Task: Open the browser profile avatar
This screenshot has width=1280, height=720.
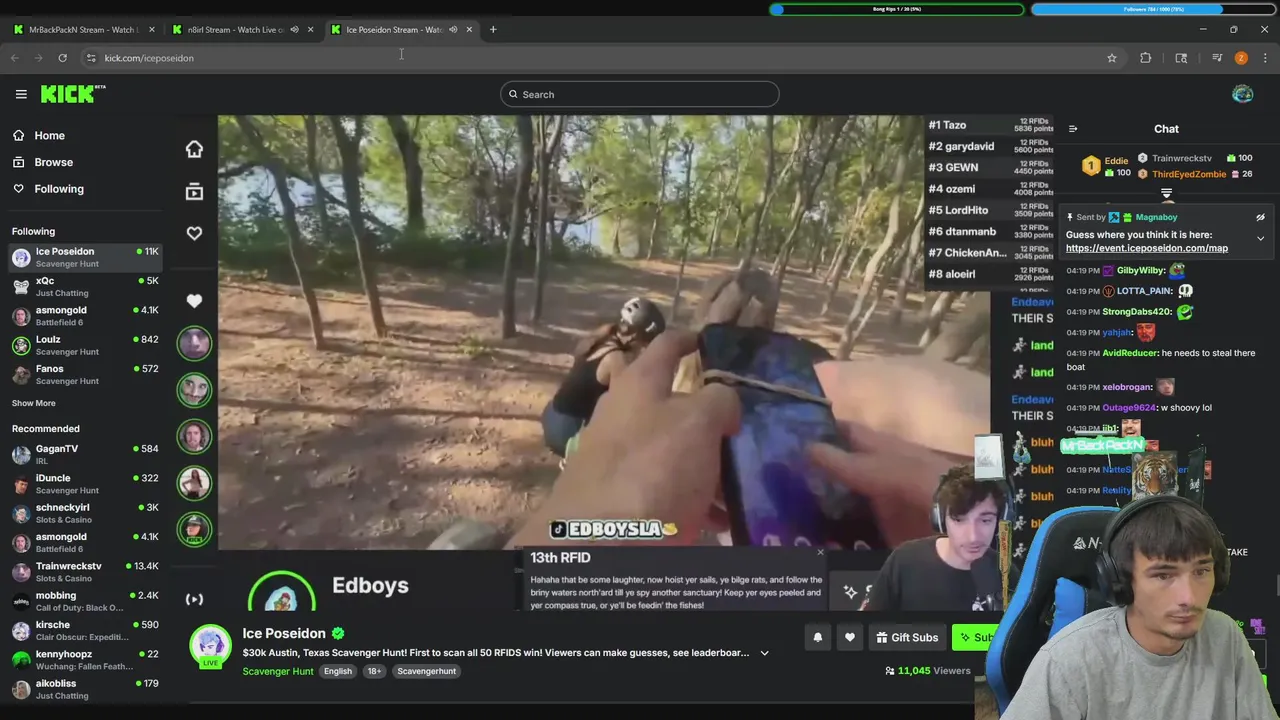Action: [x=1241, y=58]
